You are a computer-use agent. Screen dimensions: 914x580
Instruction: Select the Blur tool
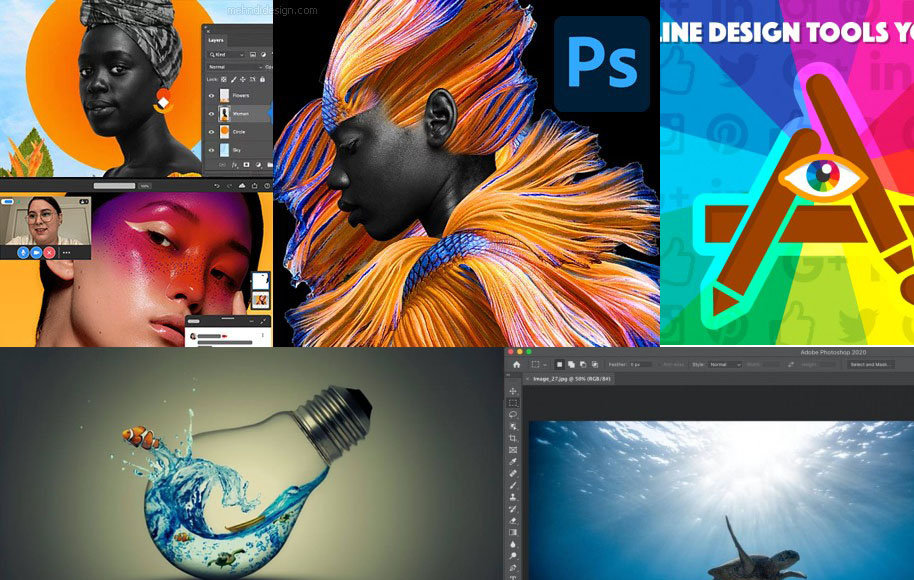click(x=513, y=544)
